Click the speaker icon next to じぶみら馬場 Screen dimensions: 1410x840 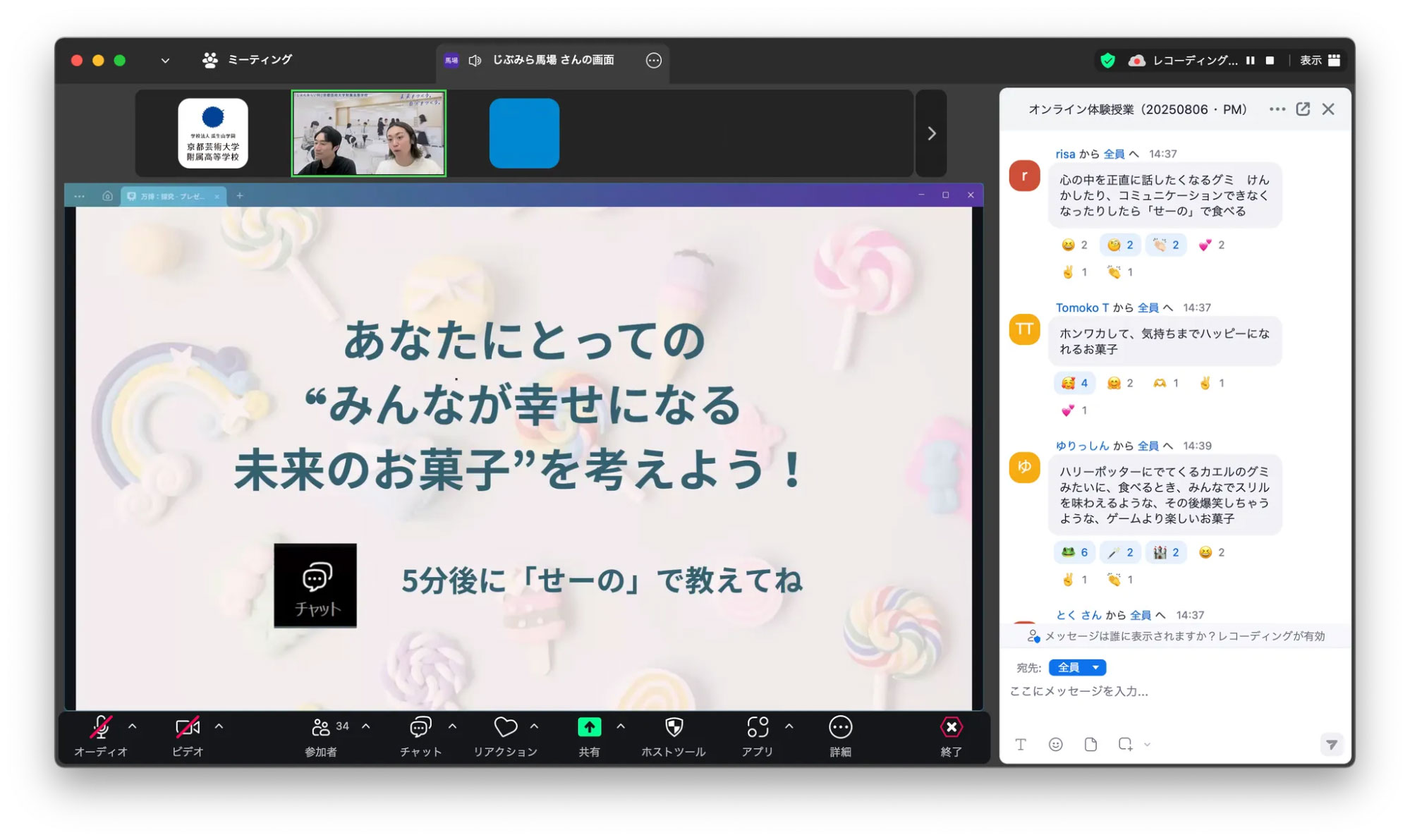point(475,61)
